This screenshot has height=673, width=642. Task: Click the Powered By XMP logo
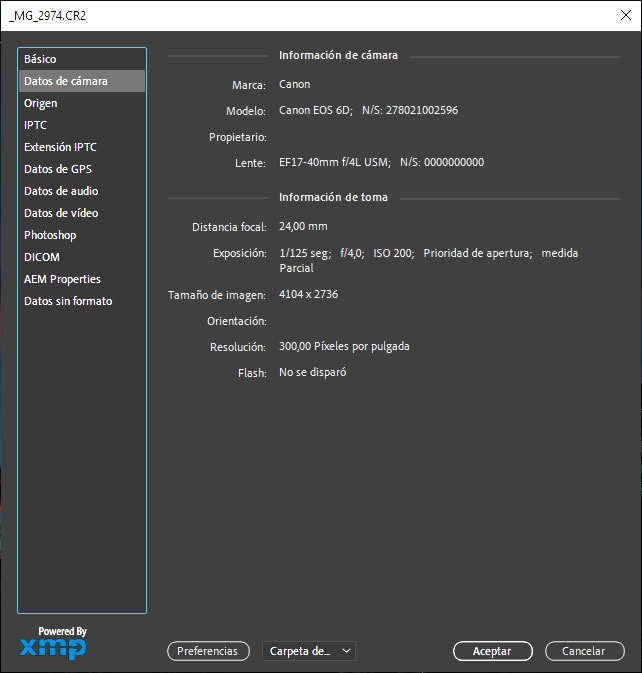53,643
